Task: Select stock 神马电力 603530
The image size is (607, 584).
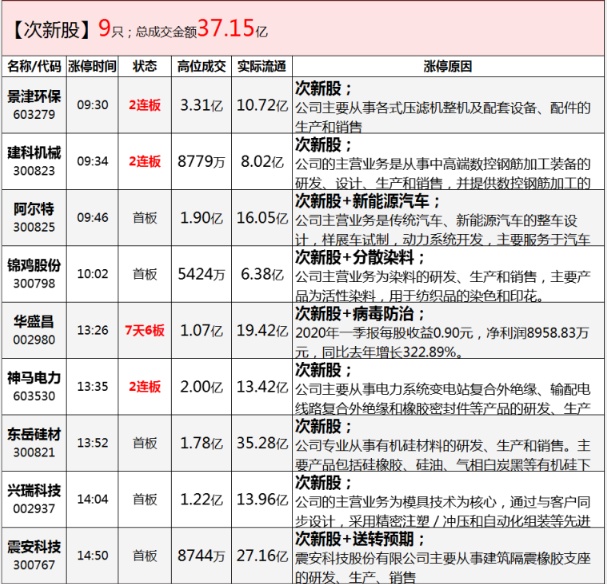Action: point(34,386)
